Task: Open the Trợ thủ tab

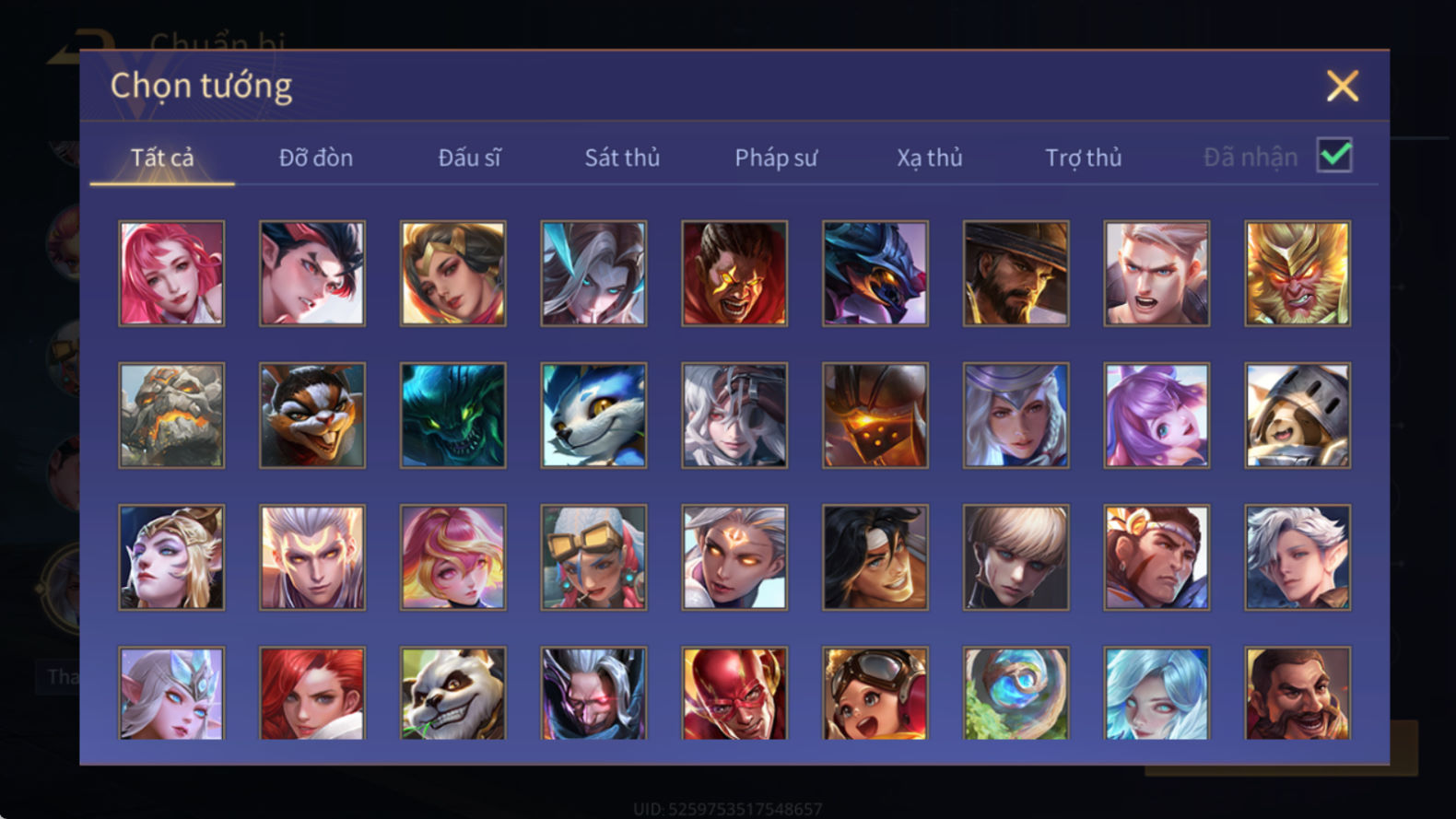Action: (1084, 158)
